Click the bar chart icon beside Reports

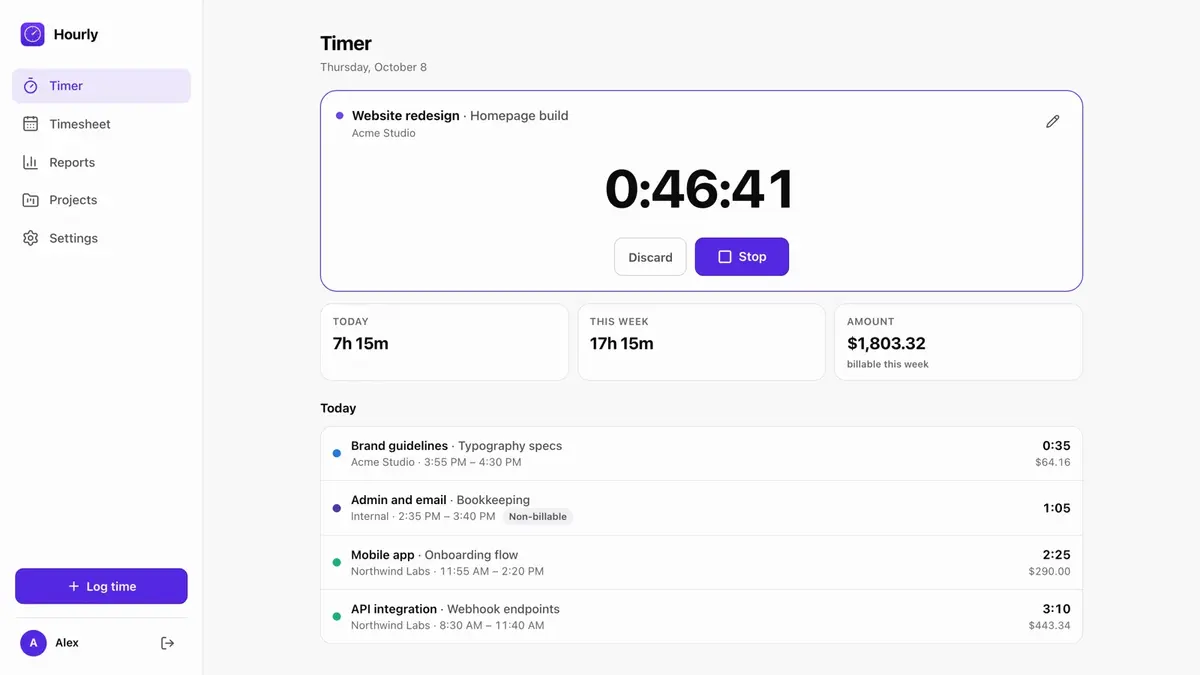[x=31, y=162]
